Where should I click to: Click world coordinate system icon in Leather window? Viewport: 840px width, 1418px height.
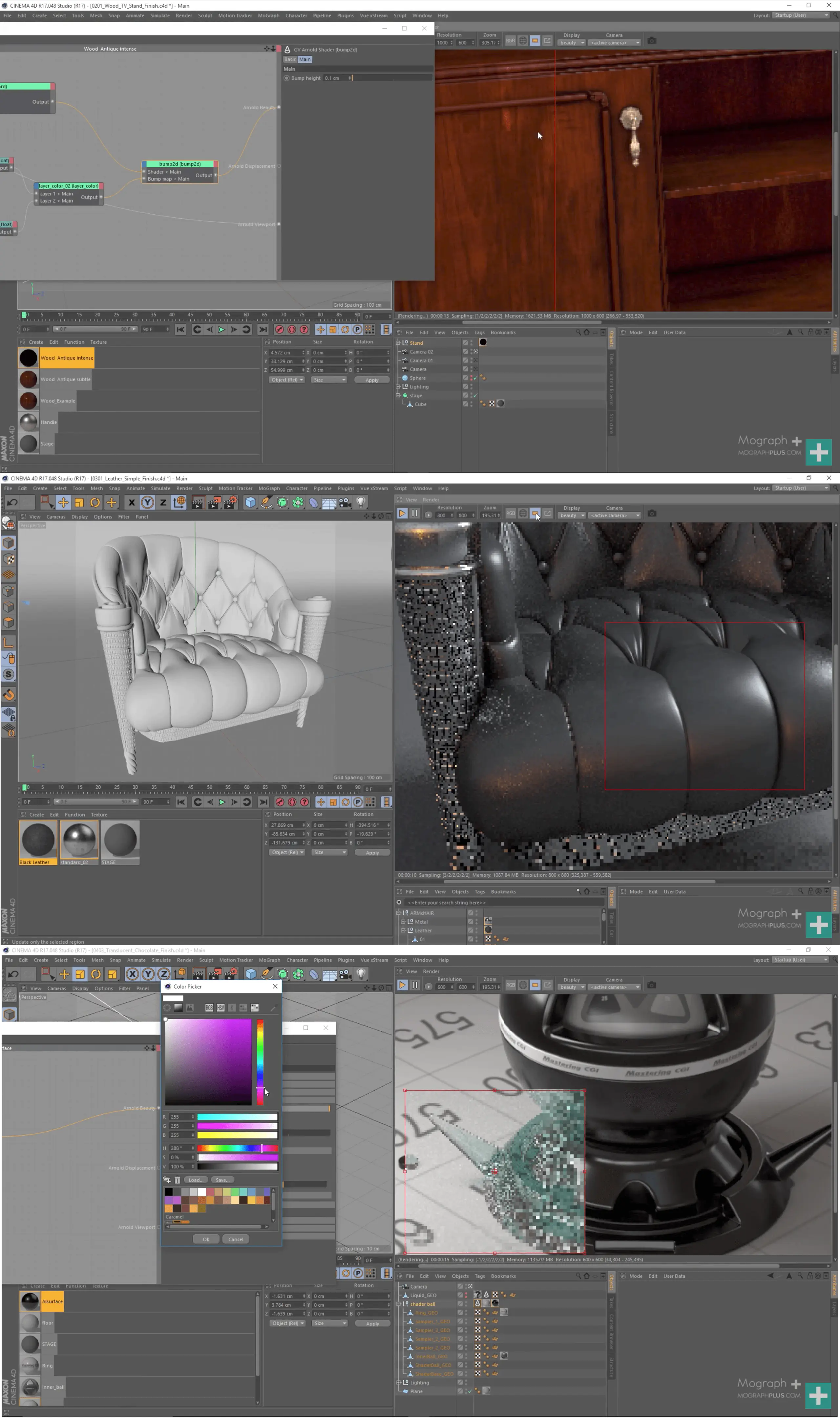point(179,502)
